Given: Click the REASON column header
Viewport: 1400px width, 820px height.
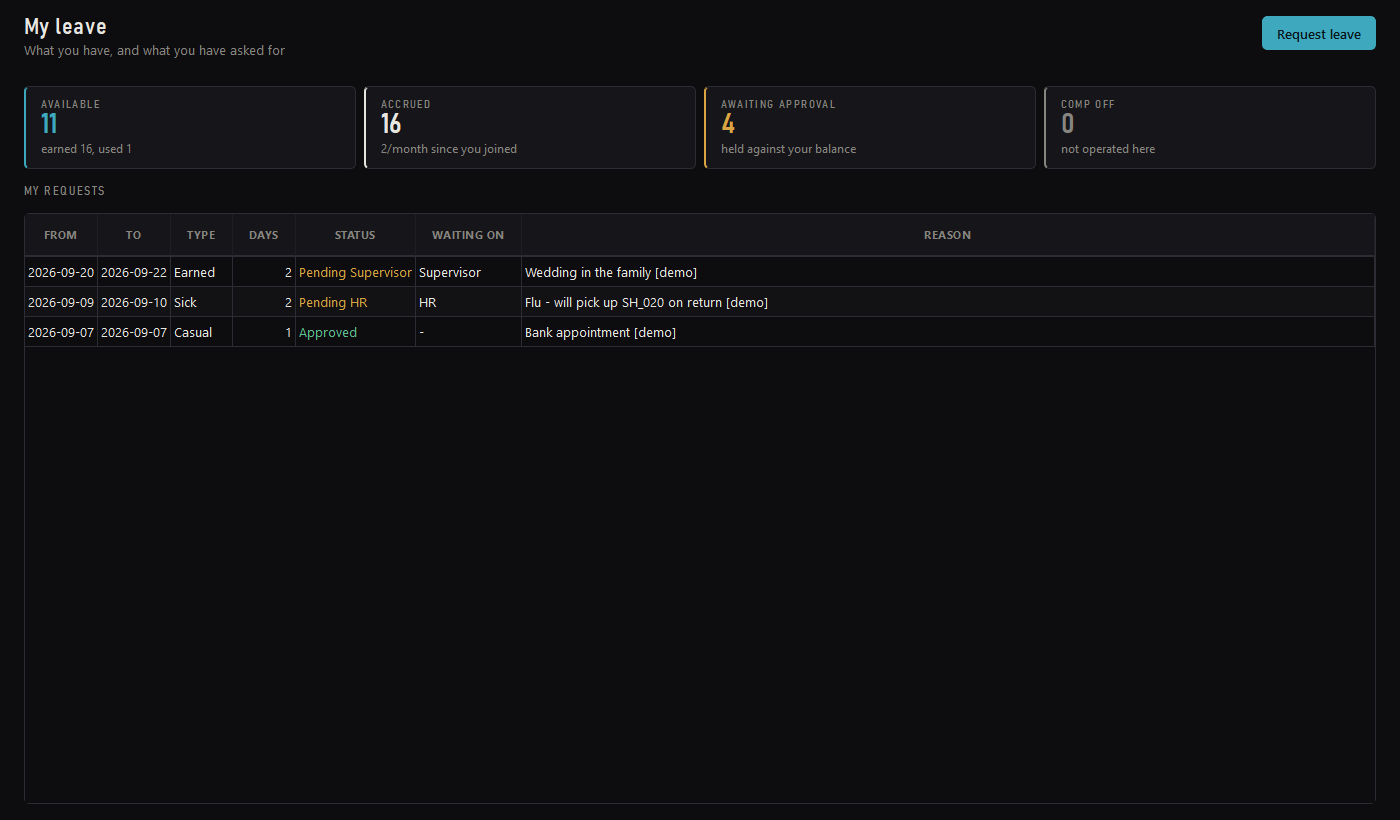Looking at the screenshot, I should [x=947, y=235].
